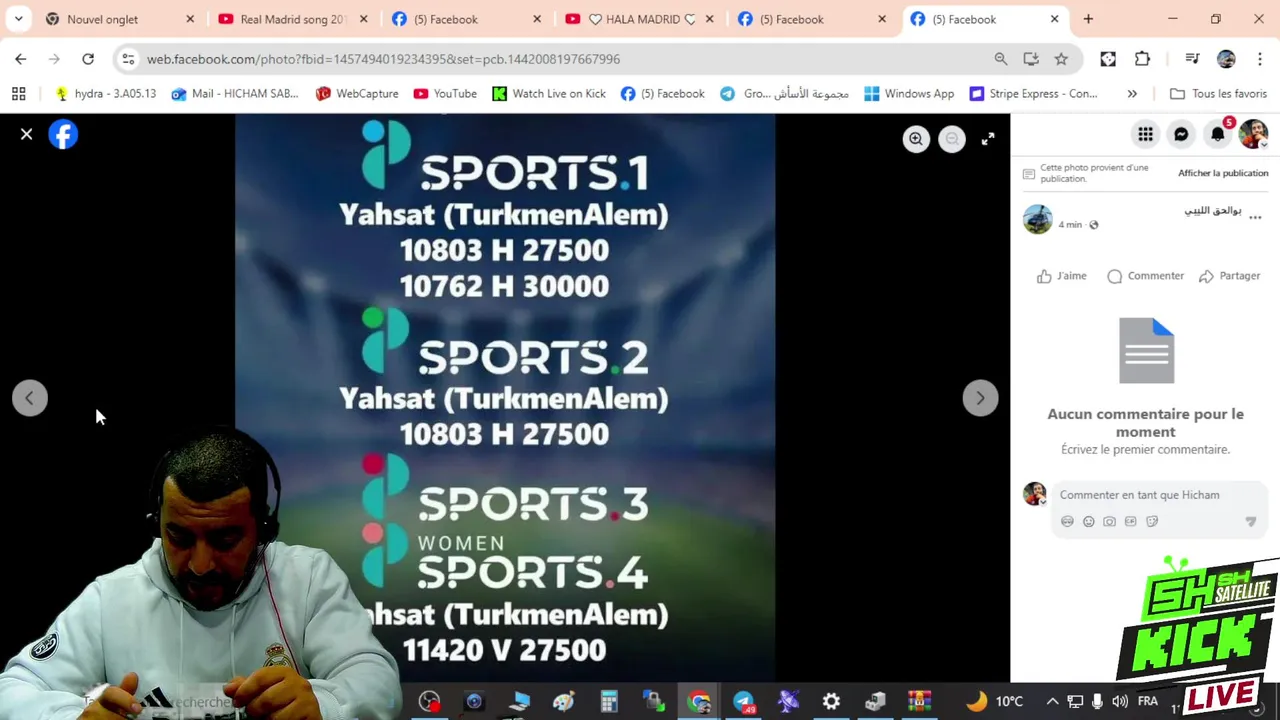
Task: Open apps grid in bookmarks bar
Action: 18,94
